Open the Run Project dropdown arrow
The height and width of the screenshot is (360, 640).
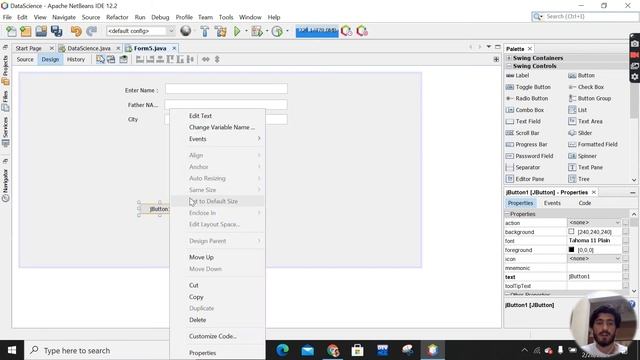point(246,31)
